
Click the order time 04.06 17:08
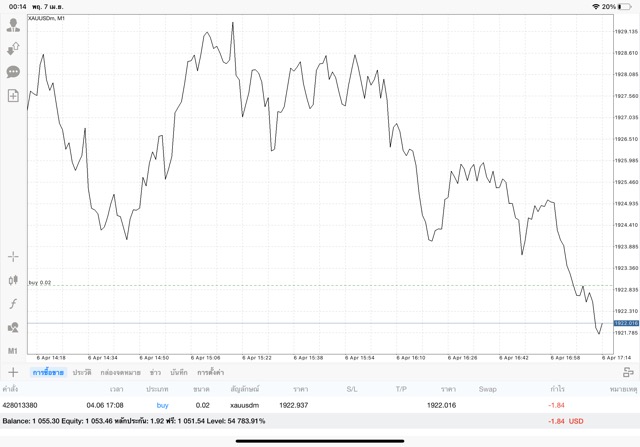(105, 405)
